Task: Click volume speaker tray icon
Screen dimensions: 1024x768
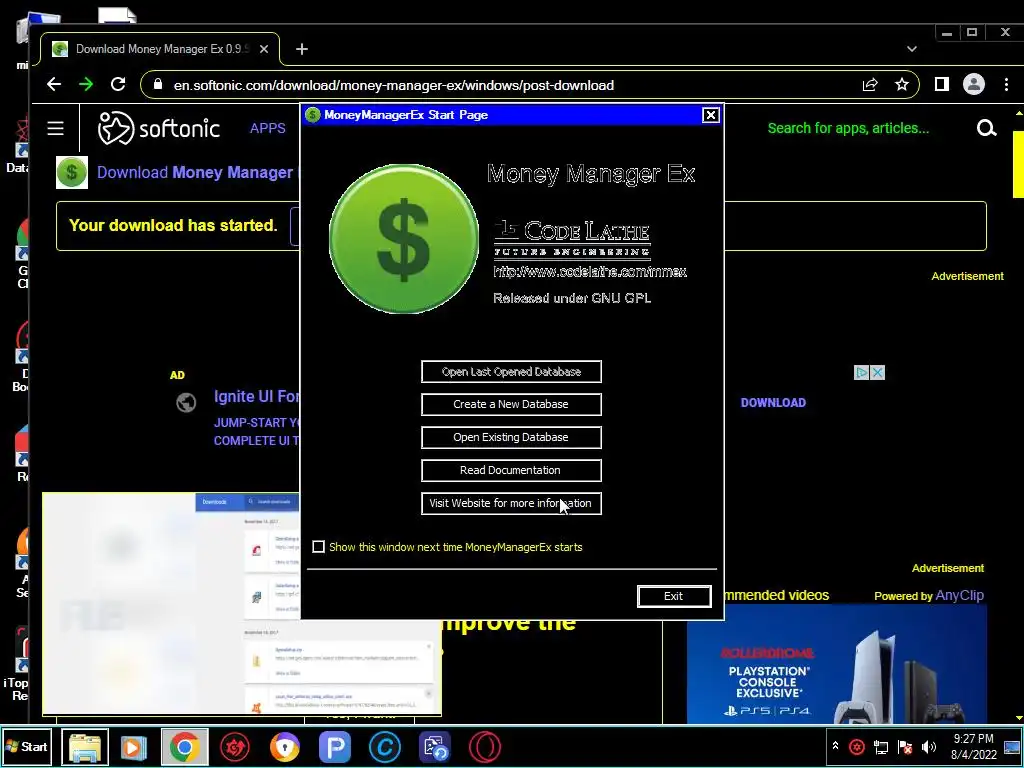Action: 928,746
